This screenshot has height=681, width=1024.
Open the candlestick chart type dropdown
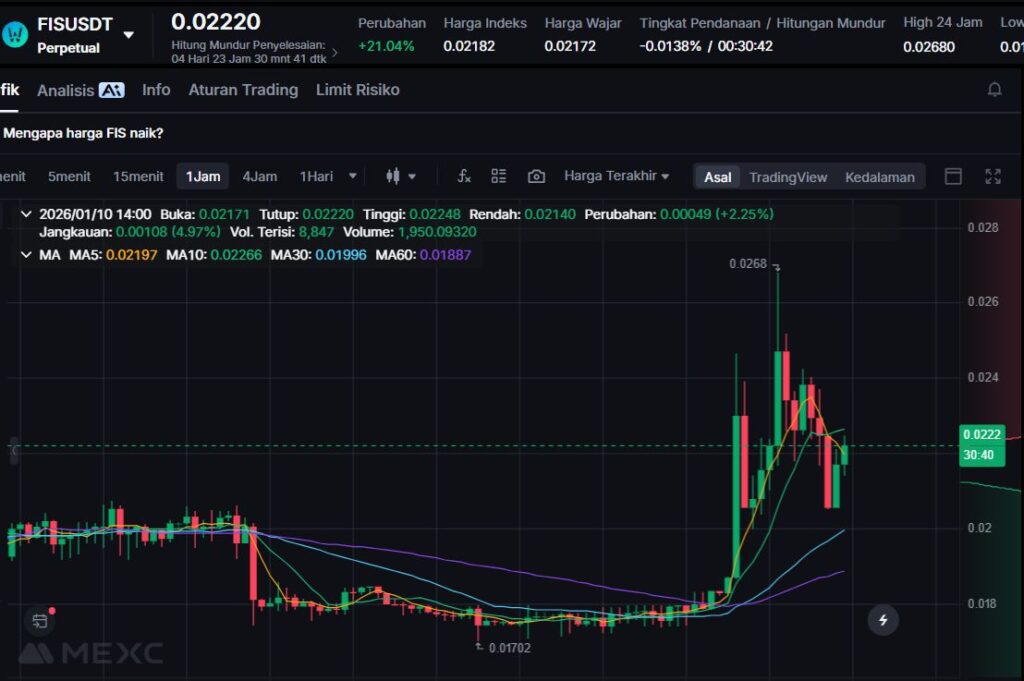pos(401,177)
